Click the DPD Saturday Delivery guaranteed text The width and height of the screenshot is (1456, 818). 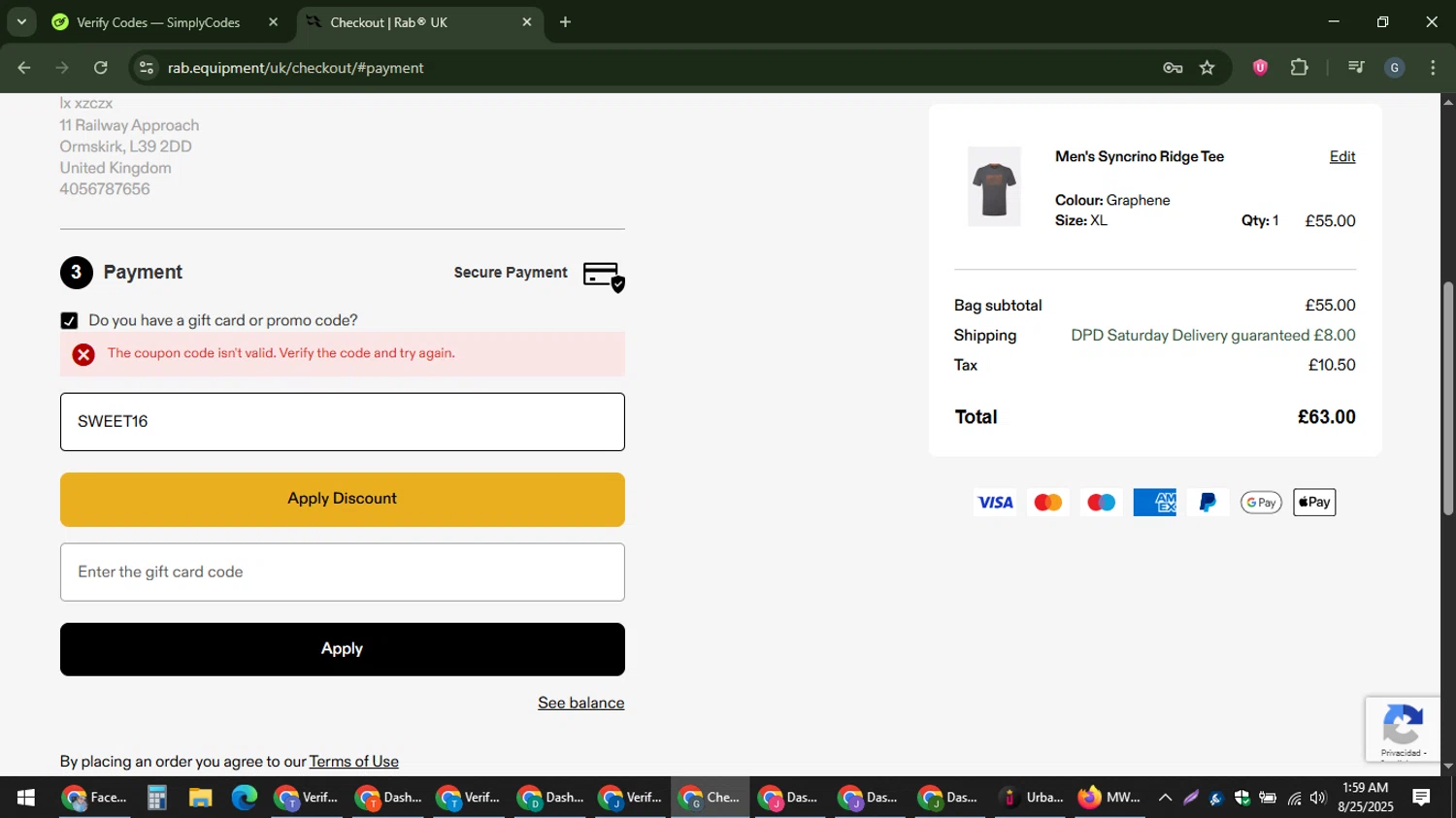pos(1190,335)
